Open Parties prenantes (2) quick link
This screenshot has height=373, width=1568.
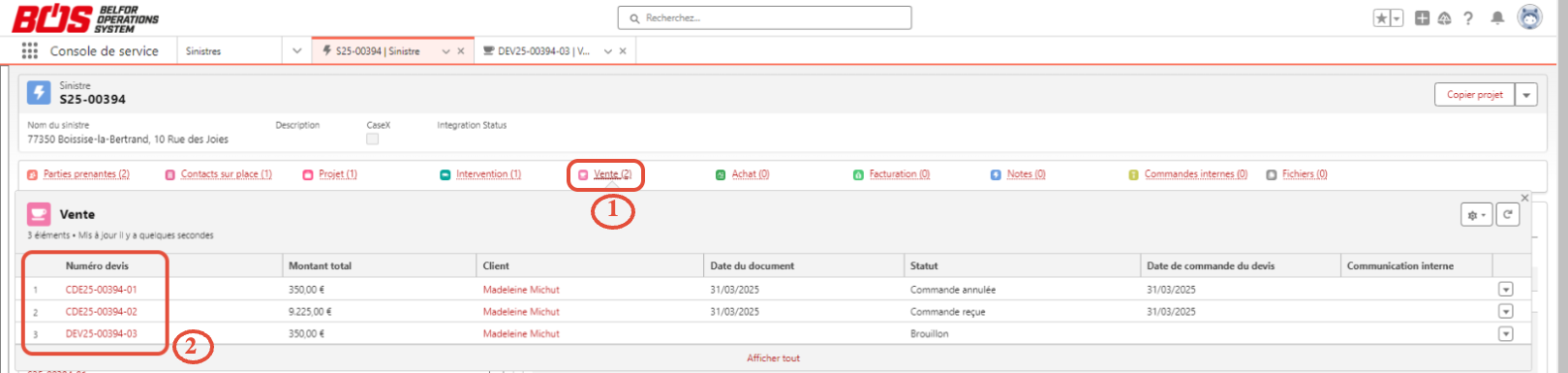[86, 174]
